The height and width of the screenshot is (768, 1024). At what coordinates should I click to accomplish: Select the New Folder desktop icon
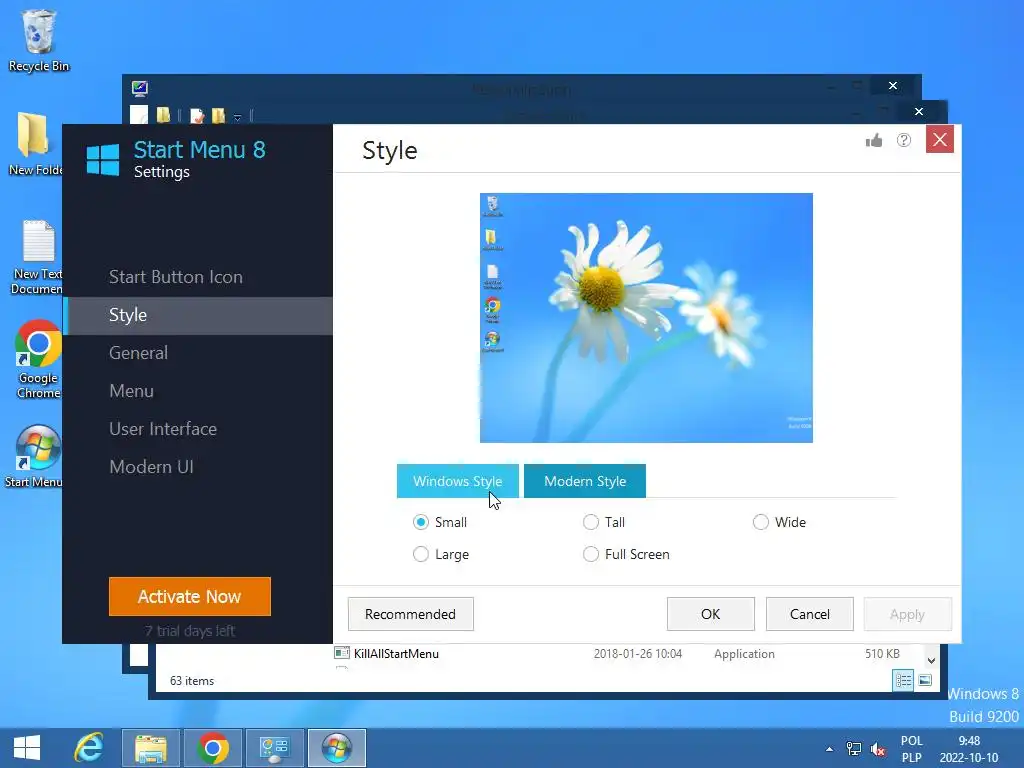pyautogui.click(x=34, y=144)
